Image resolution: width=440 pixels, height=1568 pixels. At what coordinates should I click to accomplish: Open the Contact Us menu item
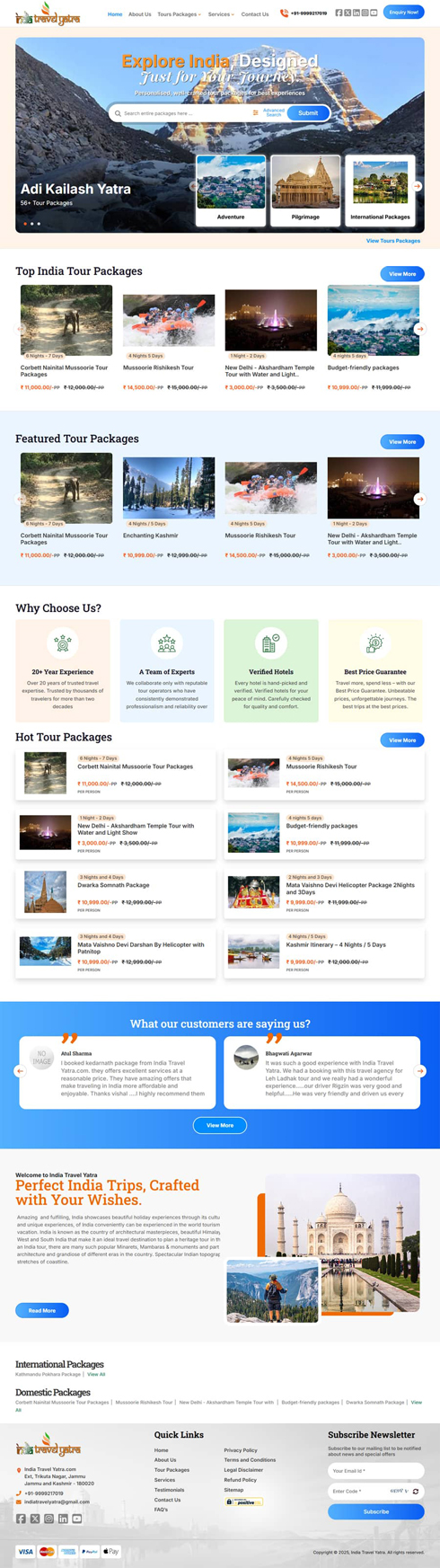255,14
